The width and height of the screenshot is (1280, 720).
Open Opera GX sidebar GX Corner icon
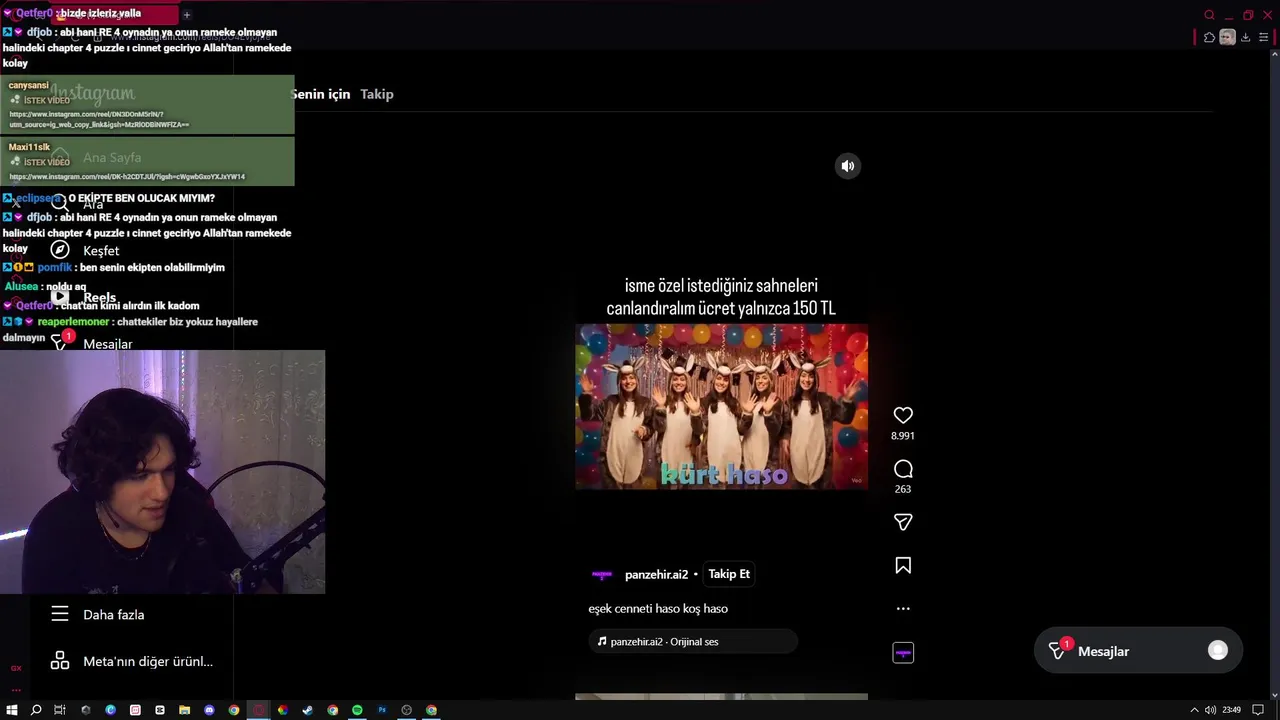point(16,668)
